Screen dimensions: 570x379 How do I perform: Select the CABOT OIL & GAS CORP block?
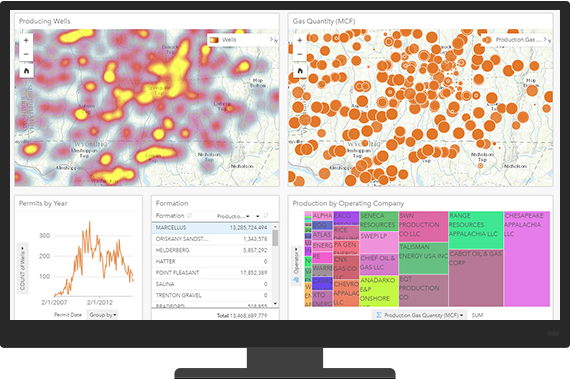click(476, 278)
